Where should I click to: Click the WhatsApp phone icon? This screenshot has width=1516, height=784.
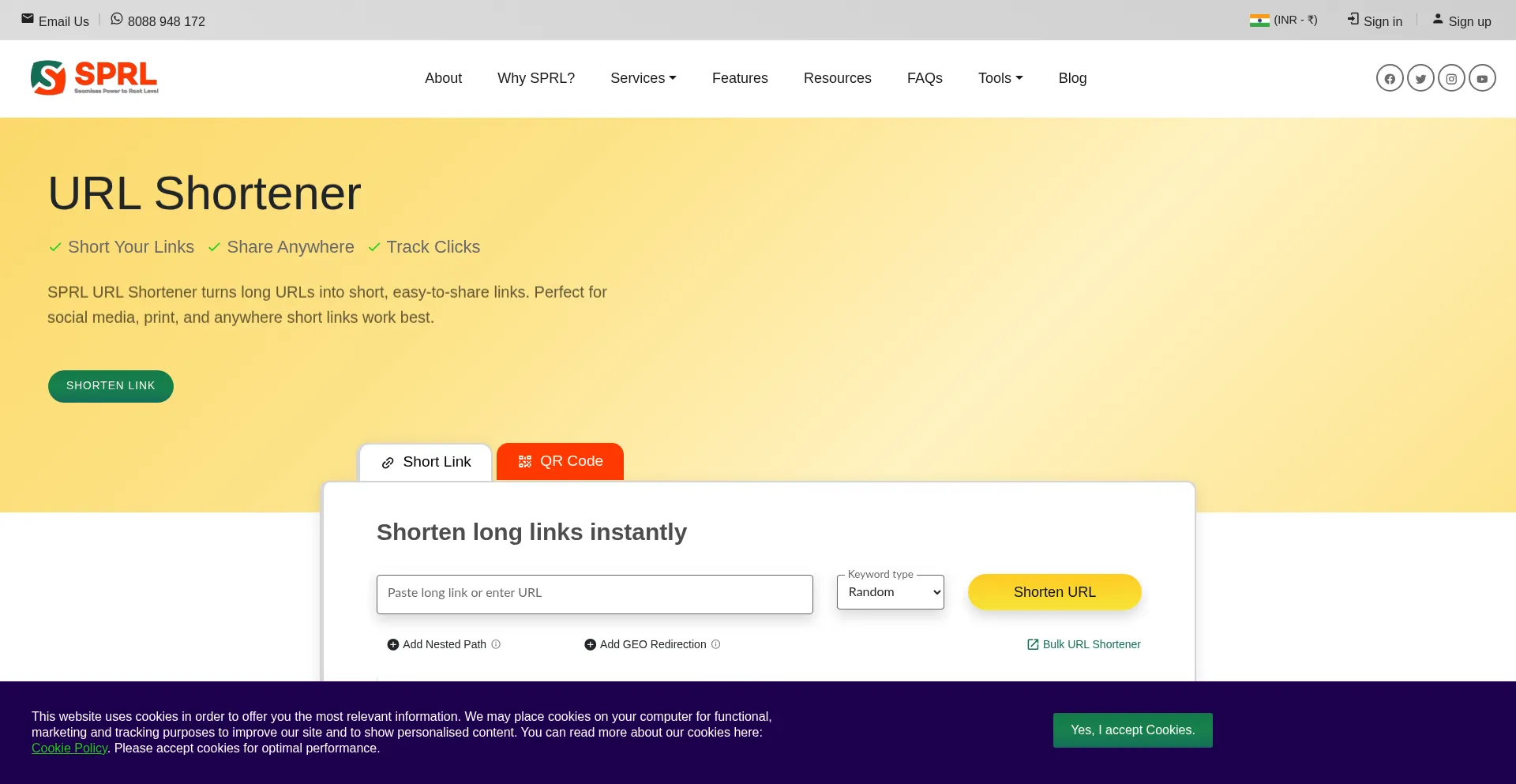click(x=117, y=19)
